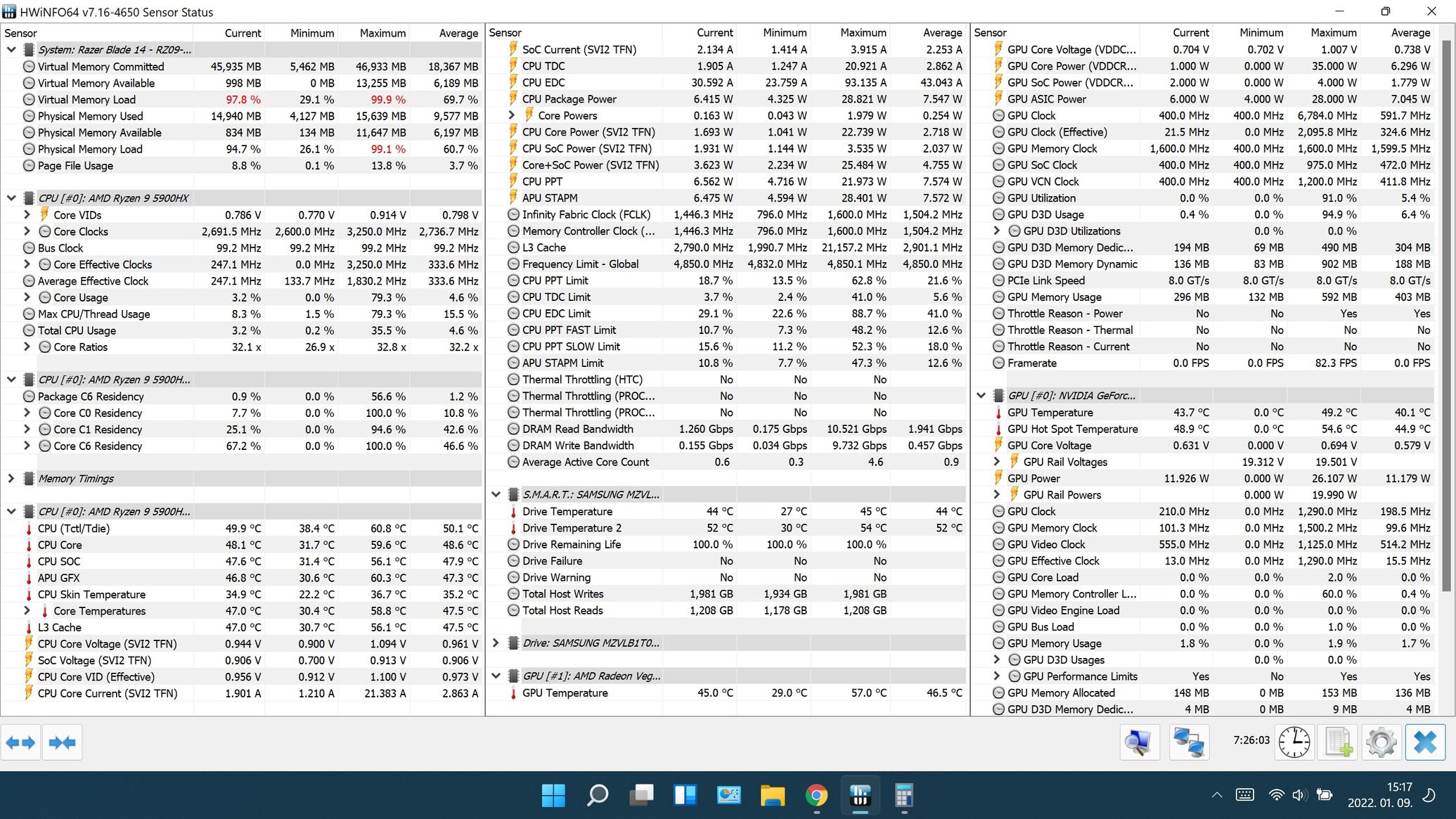The height and width of the screenshot is (819, 1456).
Task: Click the expand columns arrows button
Action: pos(20,742)
